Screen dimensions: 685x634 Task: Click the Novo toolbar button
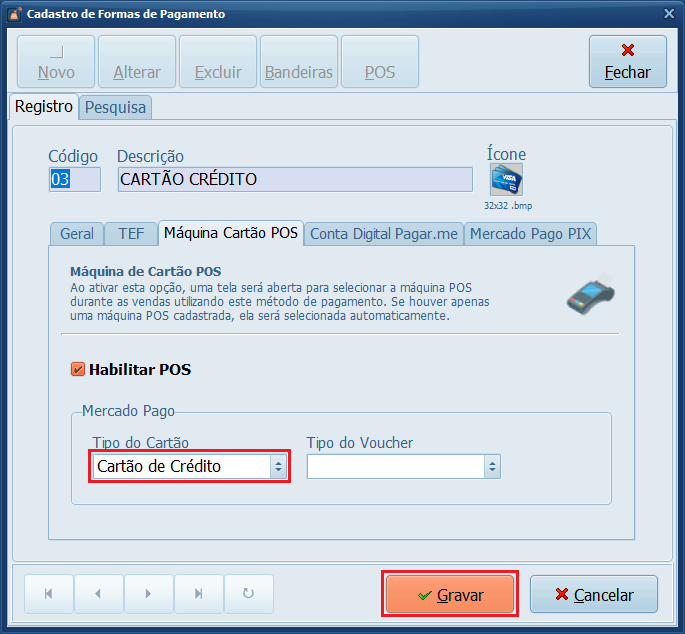(56, 62)
